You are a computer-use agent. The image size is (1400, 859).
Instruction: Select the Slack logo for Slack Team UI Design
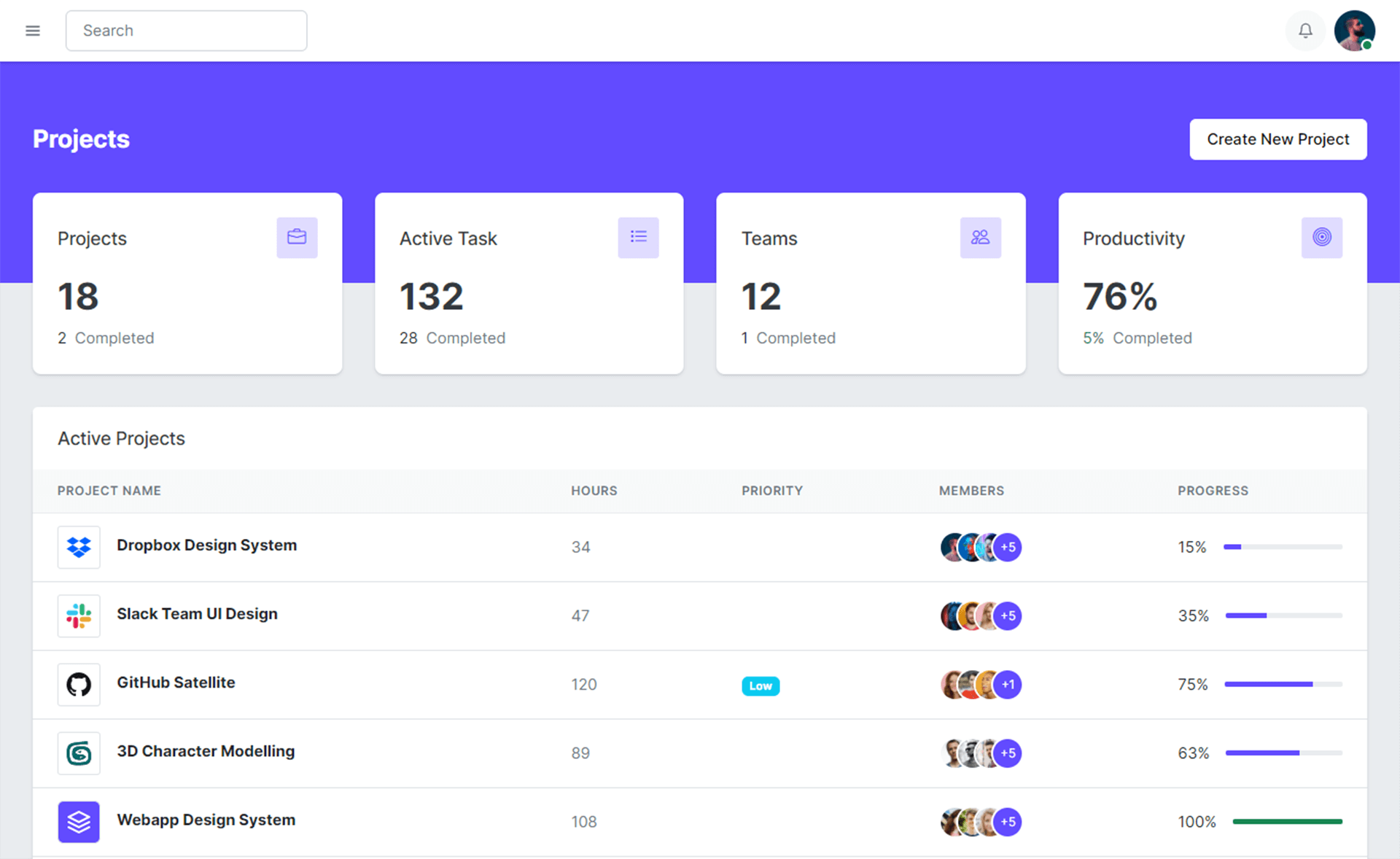pyautogui.click(x=78, y=615)
